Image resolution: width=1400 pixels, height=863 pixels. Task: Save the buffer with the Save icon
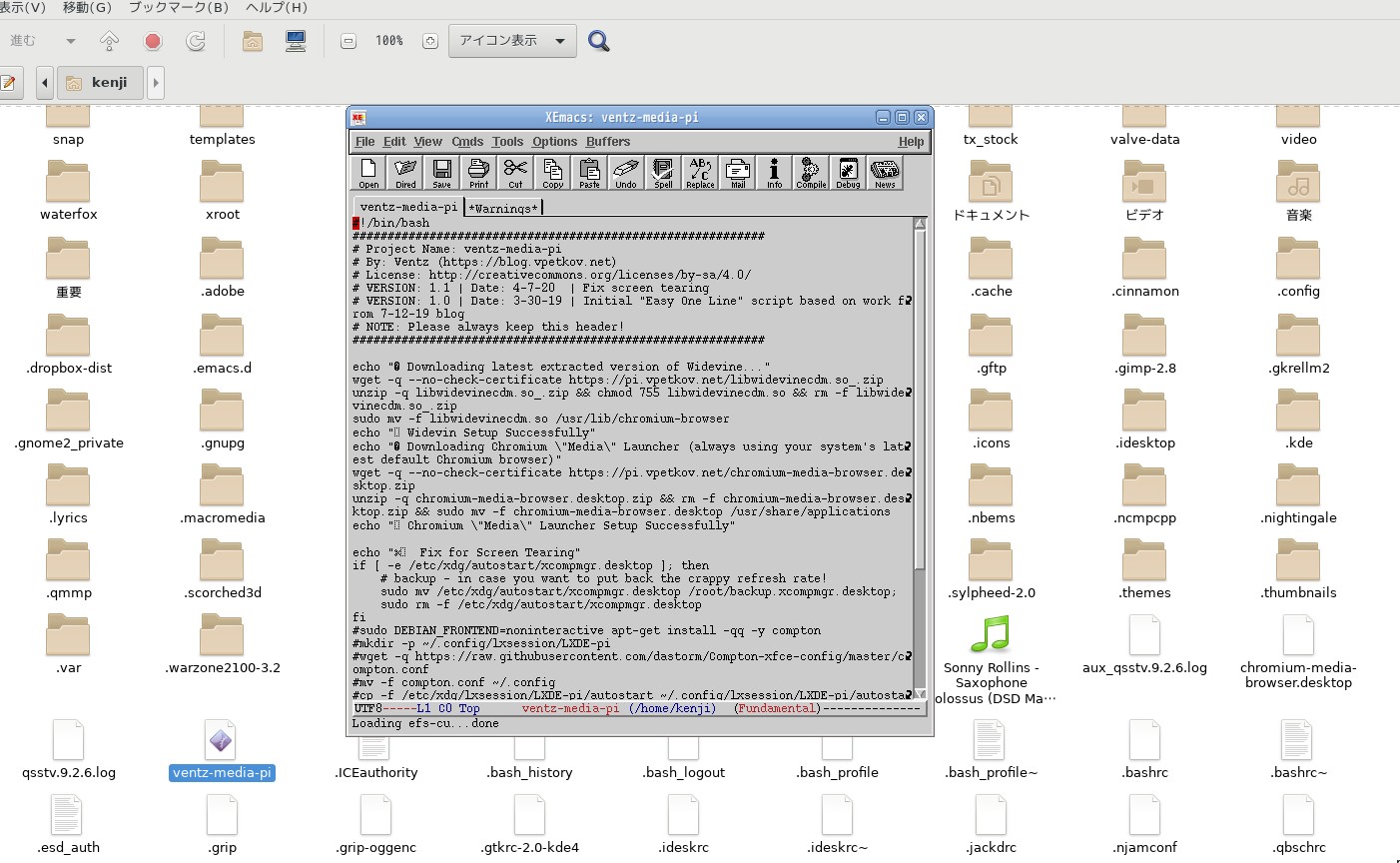(x=441, y=172)
